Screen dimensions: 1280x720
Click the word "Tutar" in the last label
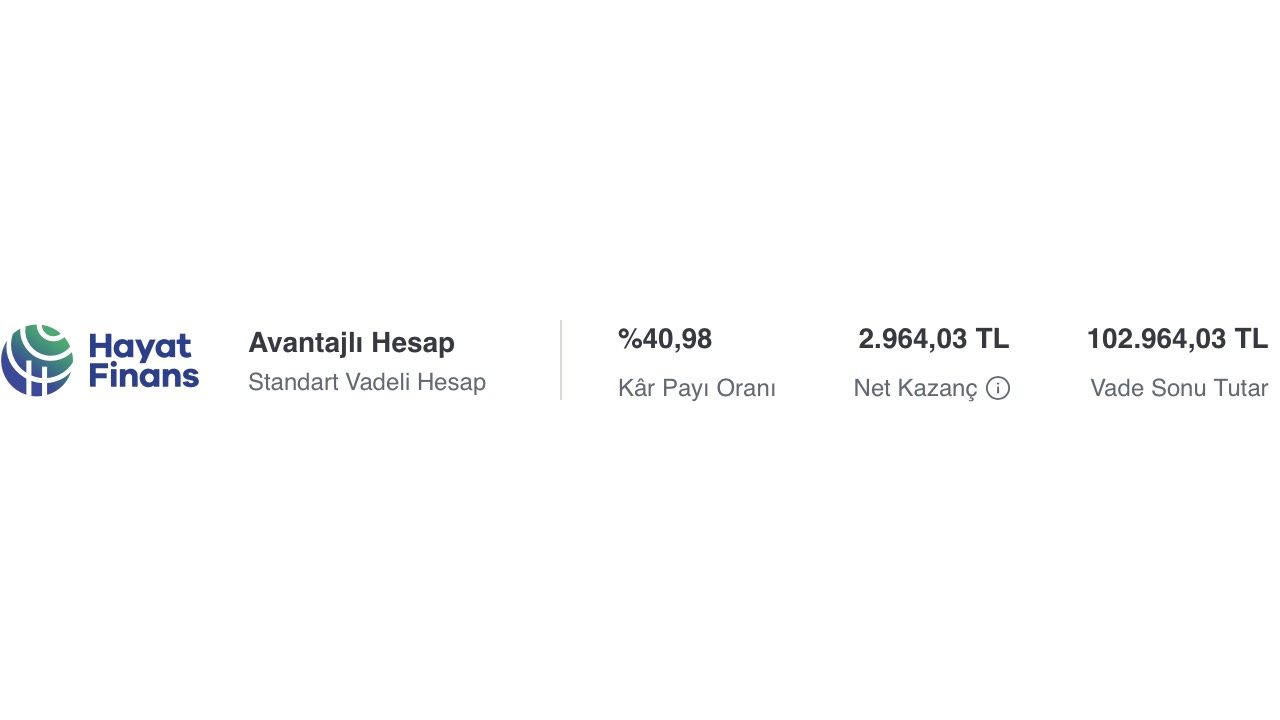1241,388
